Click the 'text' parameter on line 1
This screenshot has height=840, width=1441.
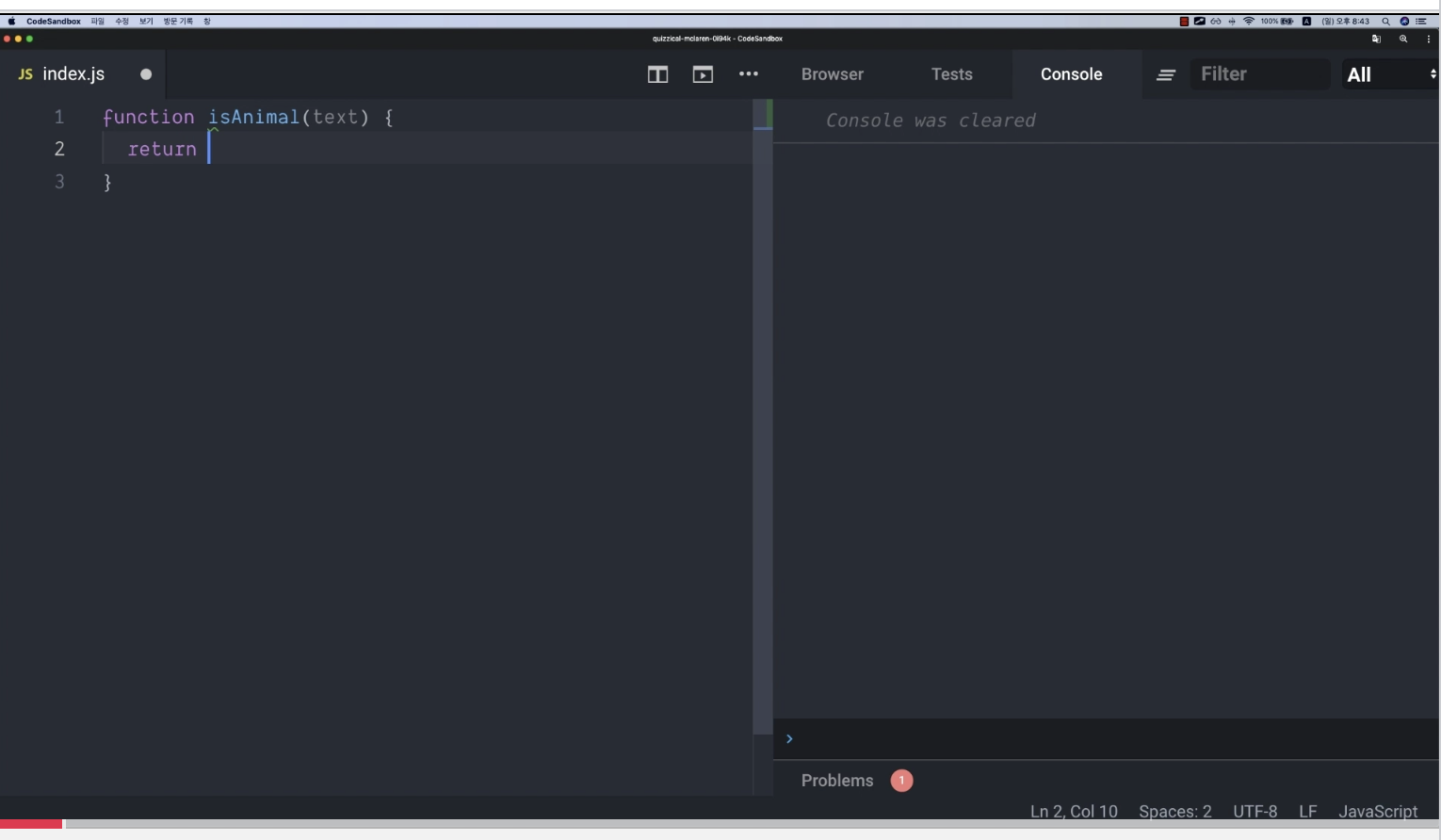point(335,117)
